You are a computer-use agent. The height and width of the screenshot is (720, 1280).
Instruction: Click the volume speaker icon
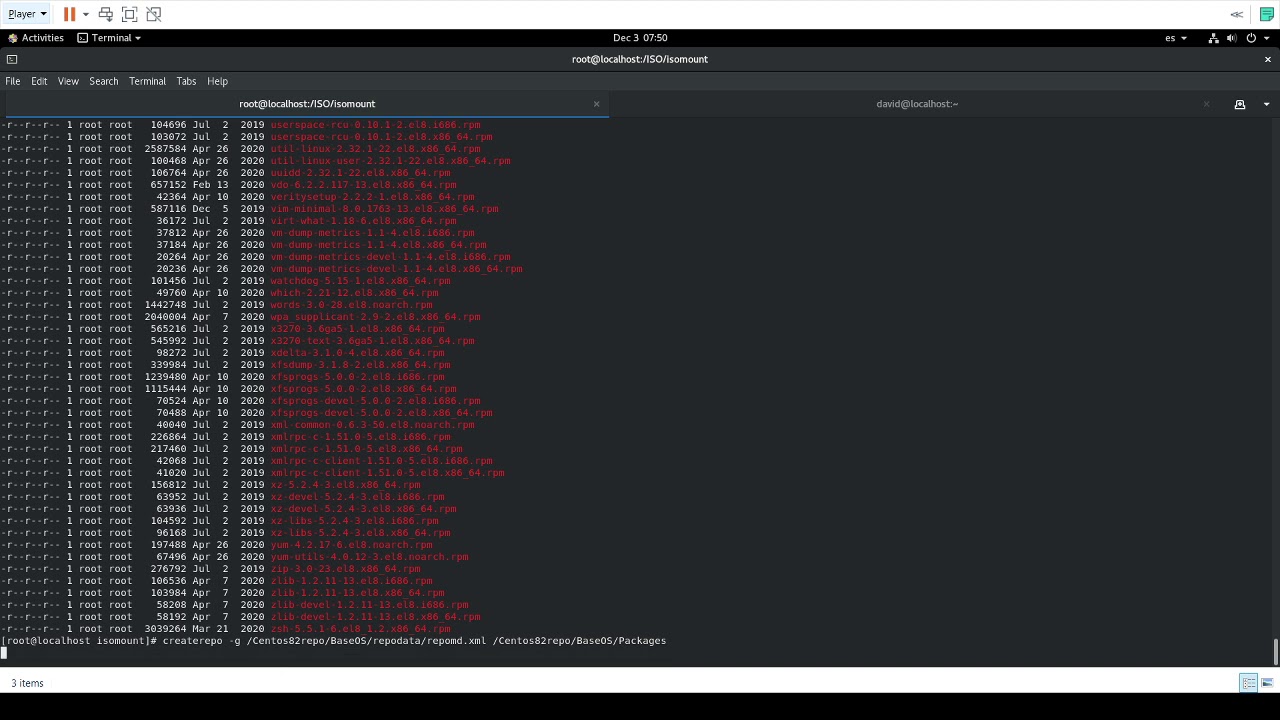click(x=1232, y=38)
